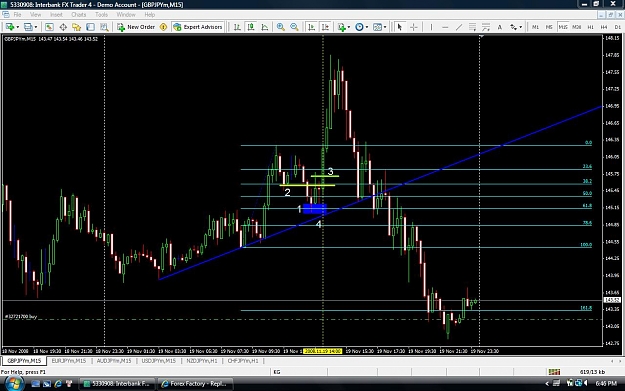625x391 pixels.
Task: Expand the Profiles dropdown arrow
Action: click(x=36, y=27)
